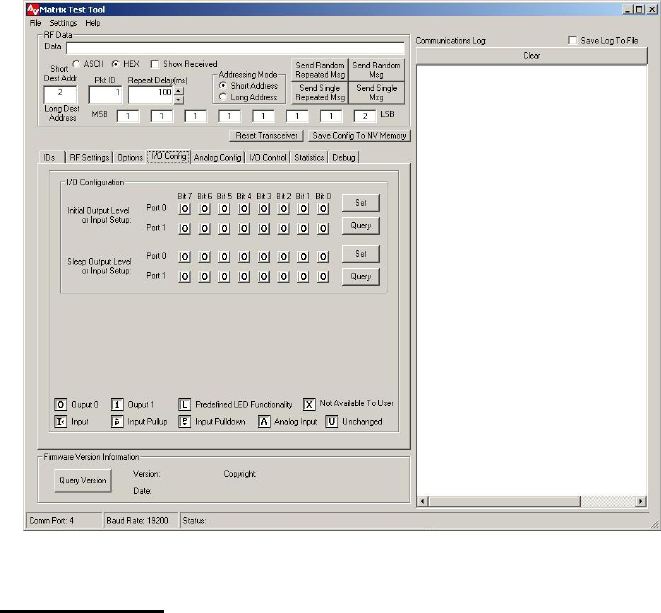Click the Query Version button
The image size is (661, 613).
83,480
